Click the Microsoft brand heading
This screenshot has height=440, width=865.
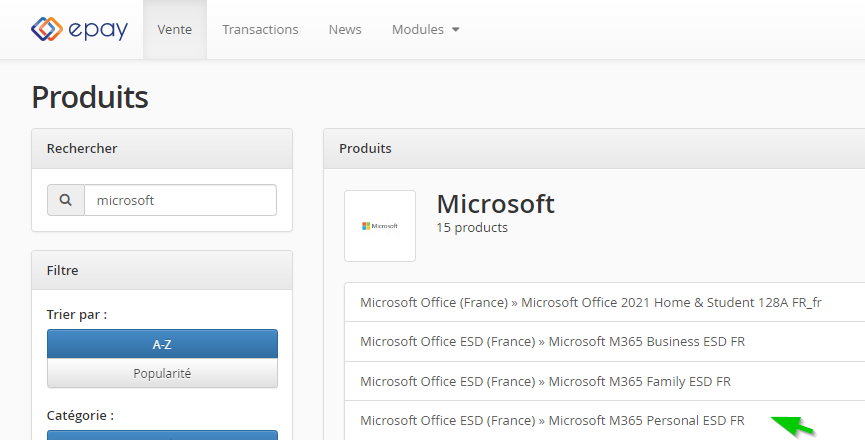tap(495, 204)
